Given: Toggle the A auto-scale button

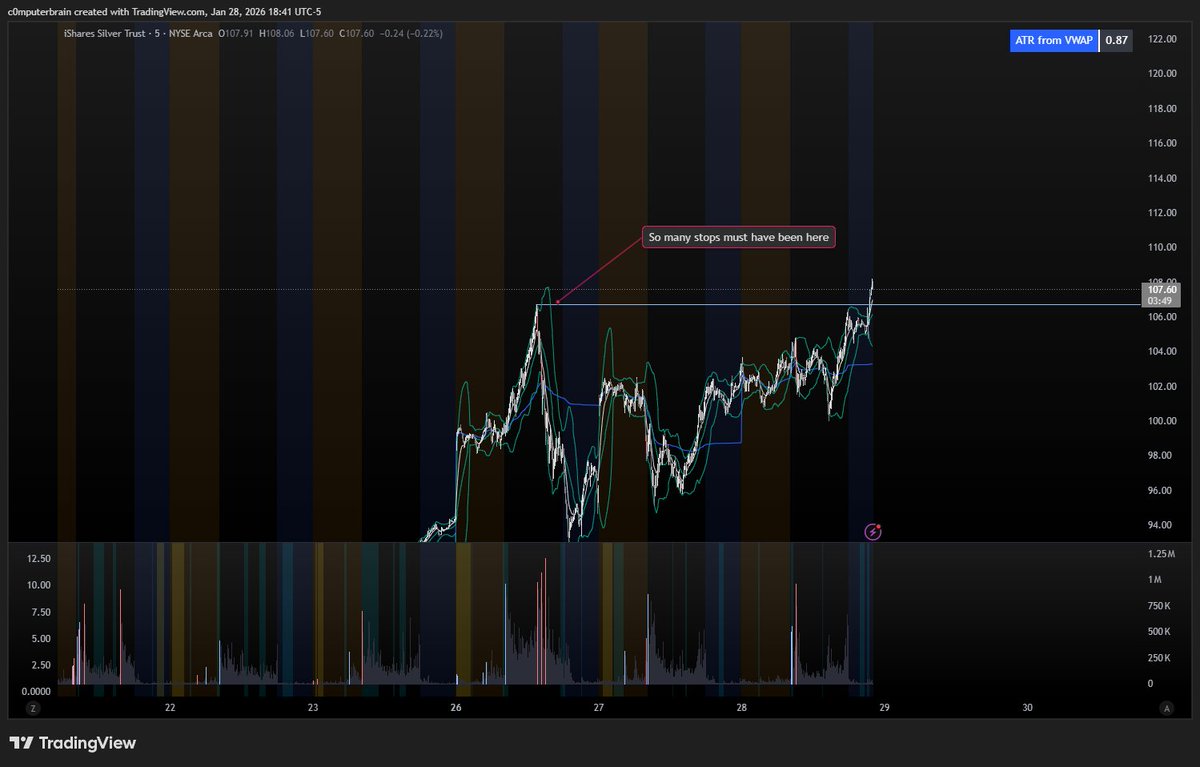Looking at the screenshot, I should [1166, 707].
